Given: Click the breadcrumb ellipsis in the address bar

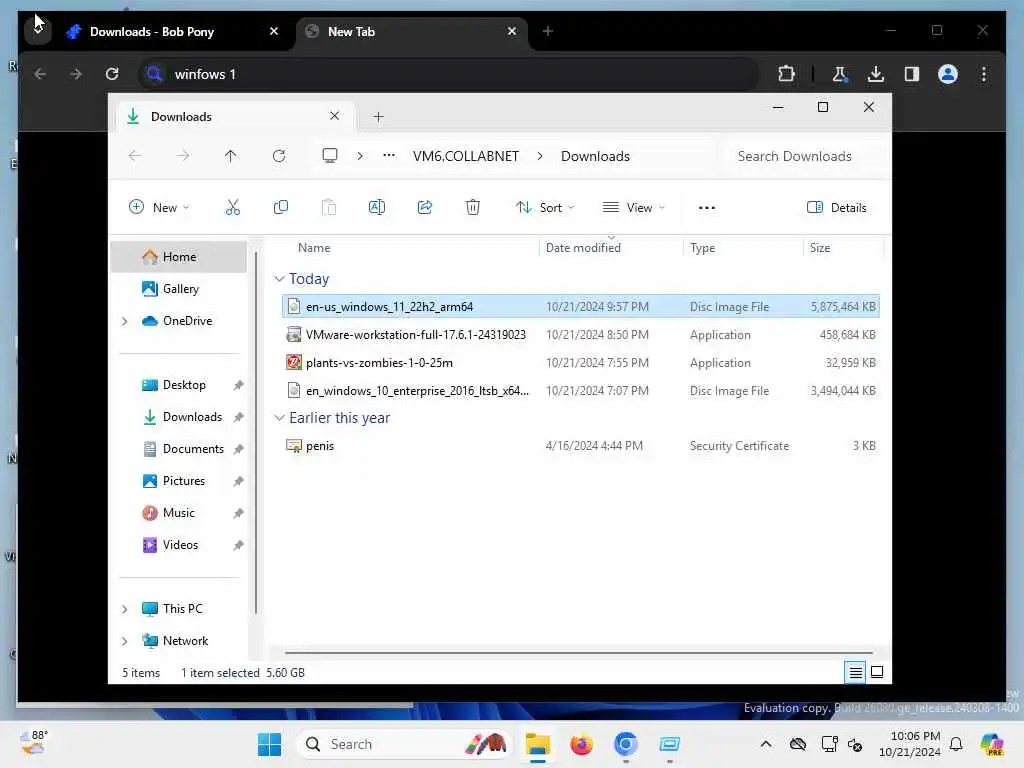Looking at the screenshot, I should [389, 155].
